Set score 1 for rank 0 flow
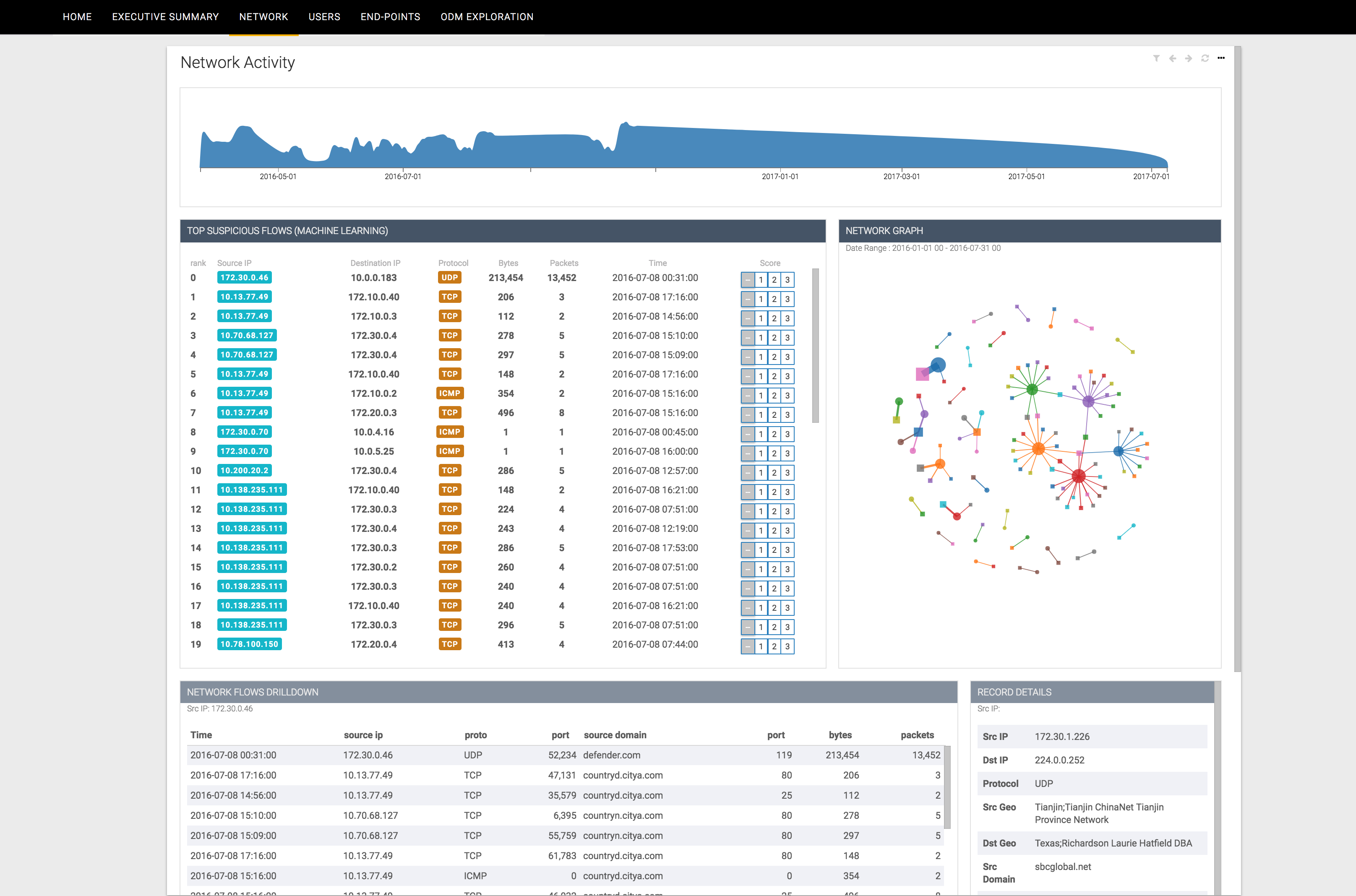Image resolution: width=1356 pixels, height=896 pixels. click(761, 280)
